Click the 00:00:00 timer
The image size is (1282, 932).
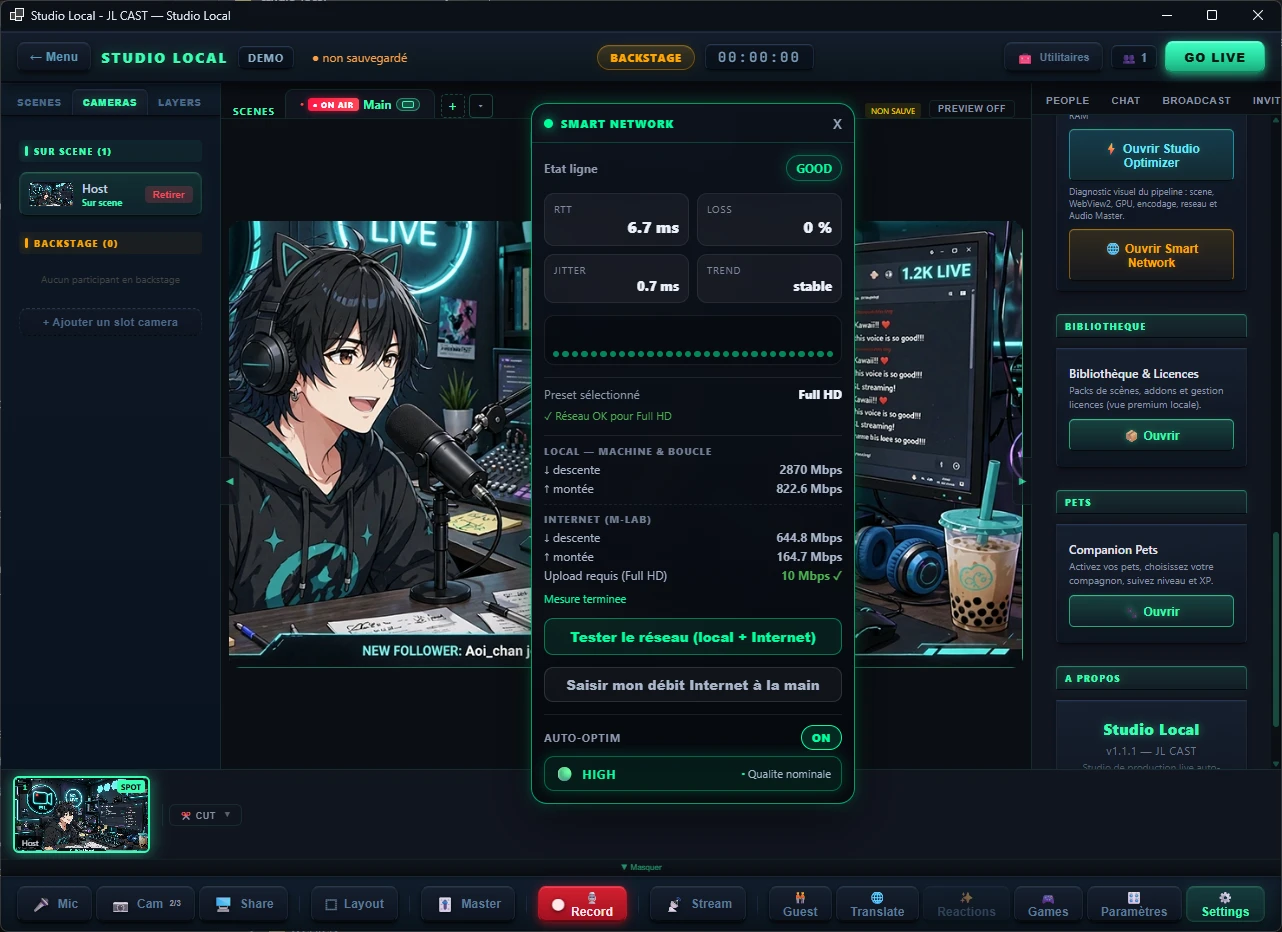click(759, 58)
